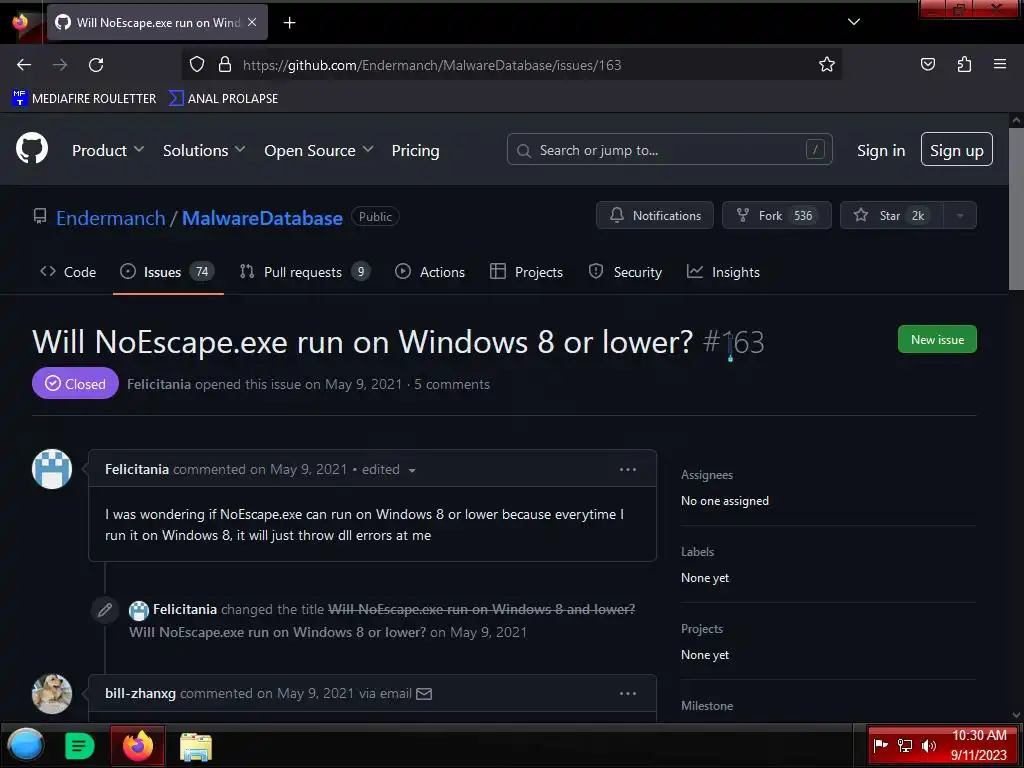Switch to the Pull requests tab

pyautogui.click(x=305, y=272)
